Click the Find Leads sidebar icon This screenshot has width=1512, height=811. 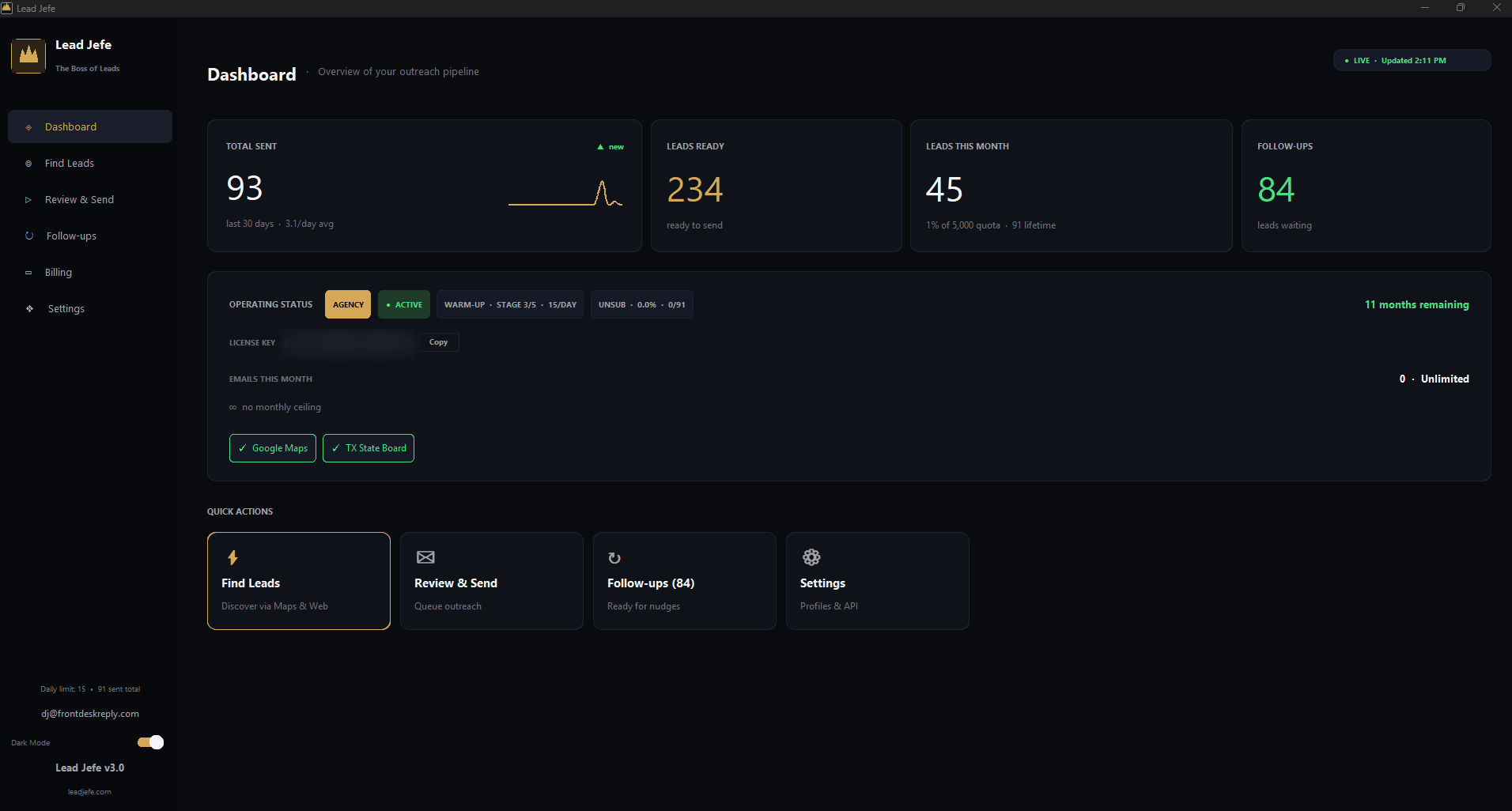(28, 163)
